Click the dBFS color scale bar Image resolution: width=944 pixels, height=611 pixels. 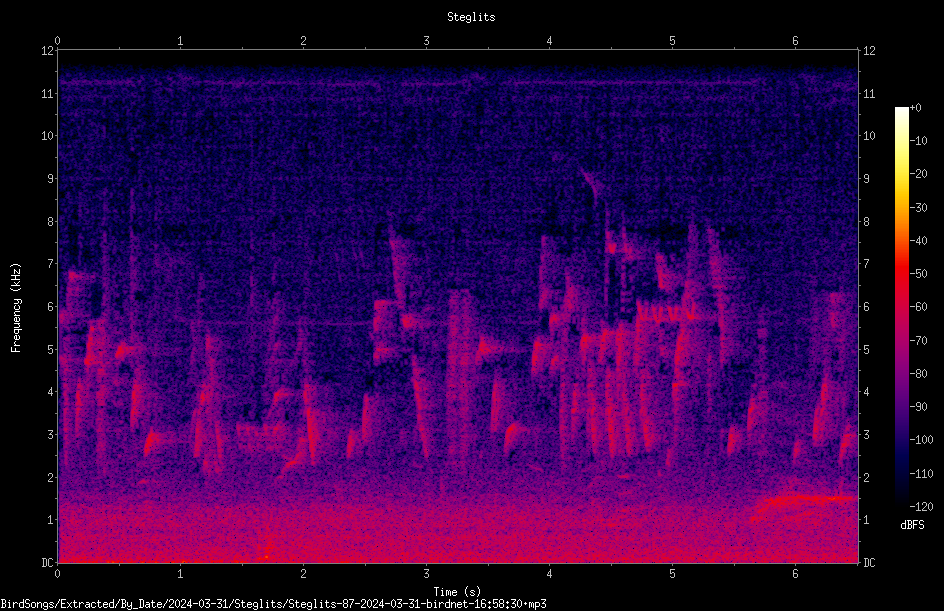[x=901, y=306]
